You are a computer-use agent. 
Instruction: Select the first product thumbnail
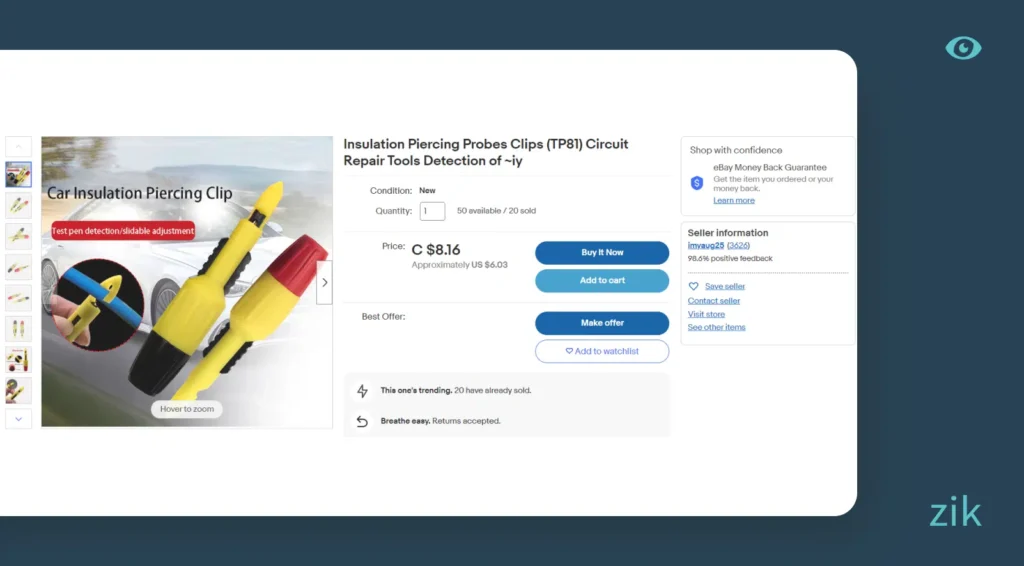click(x=19, y=175)
